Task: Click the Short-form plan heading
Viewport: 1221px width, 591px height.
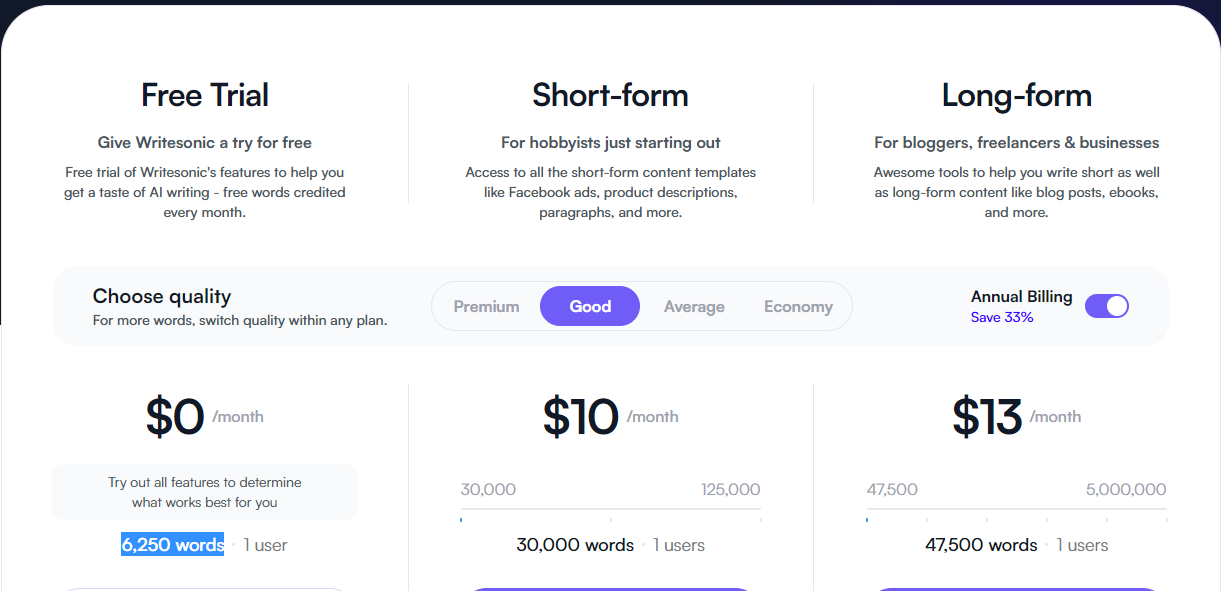Action: (610, 95)
